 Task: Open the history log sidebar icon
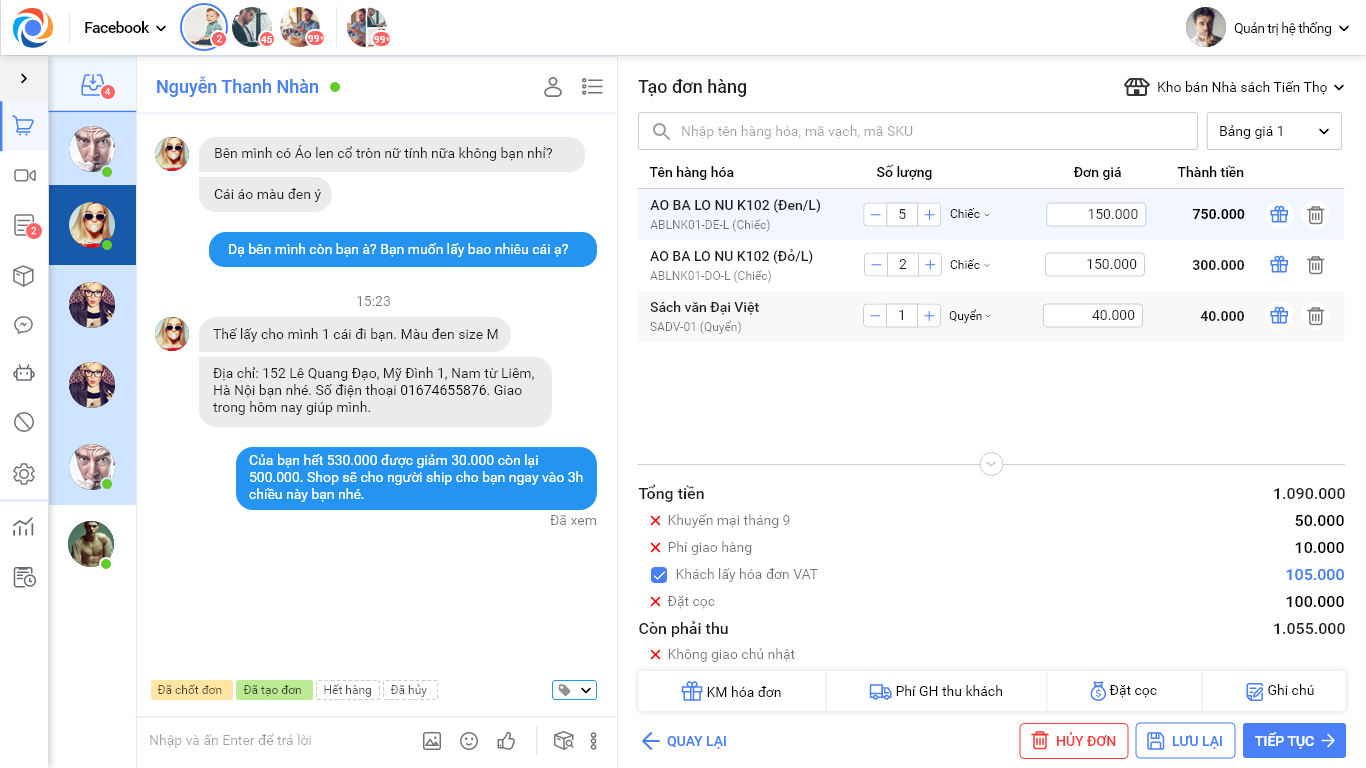point(24,577)
